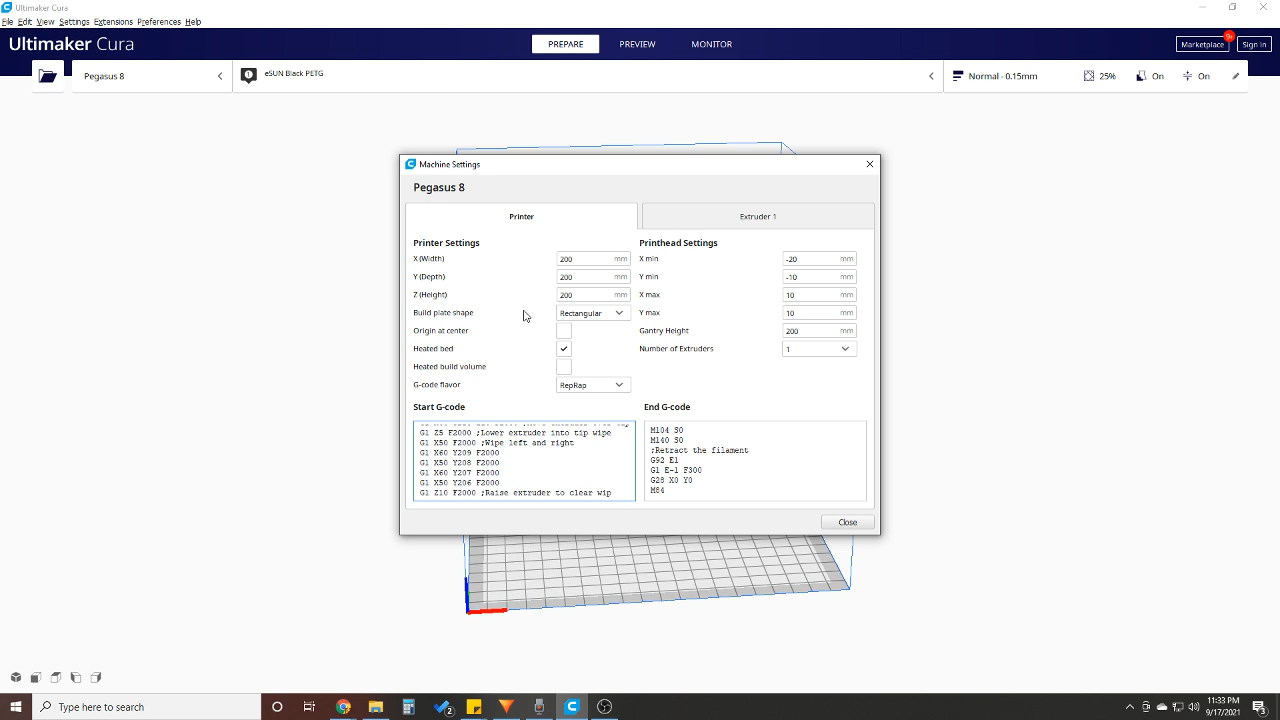Open the Number of Extruders dropdown
1280x720 pixels.
pyautogui.click(x=819, y=349)
